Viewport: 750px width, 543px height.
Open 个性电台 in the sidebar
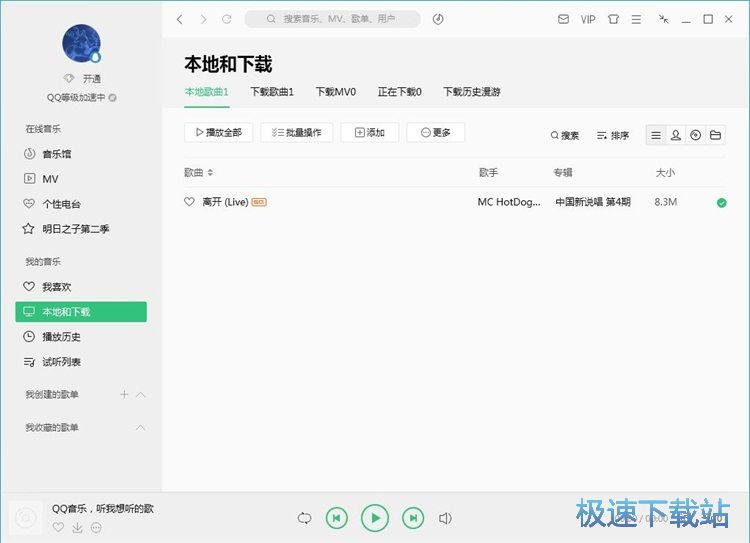pos(61,204)
